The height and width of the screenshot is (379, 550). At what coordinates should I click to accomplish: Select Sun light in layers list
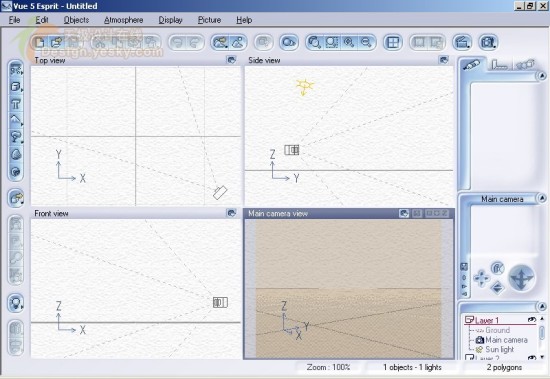pyautogui.click(x=499, y=350)
